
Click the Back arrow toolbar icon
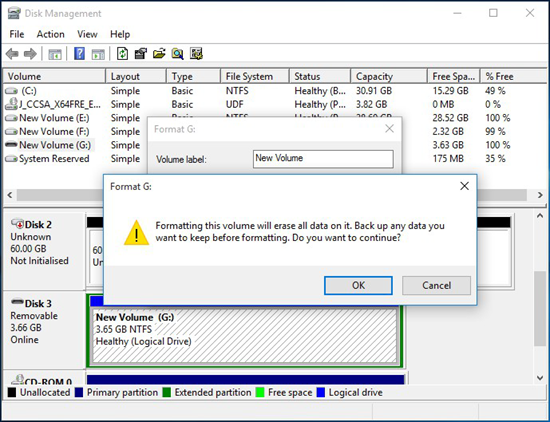point(12,54)
